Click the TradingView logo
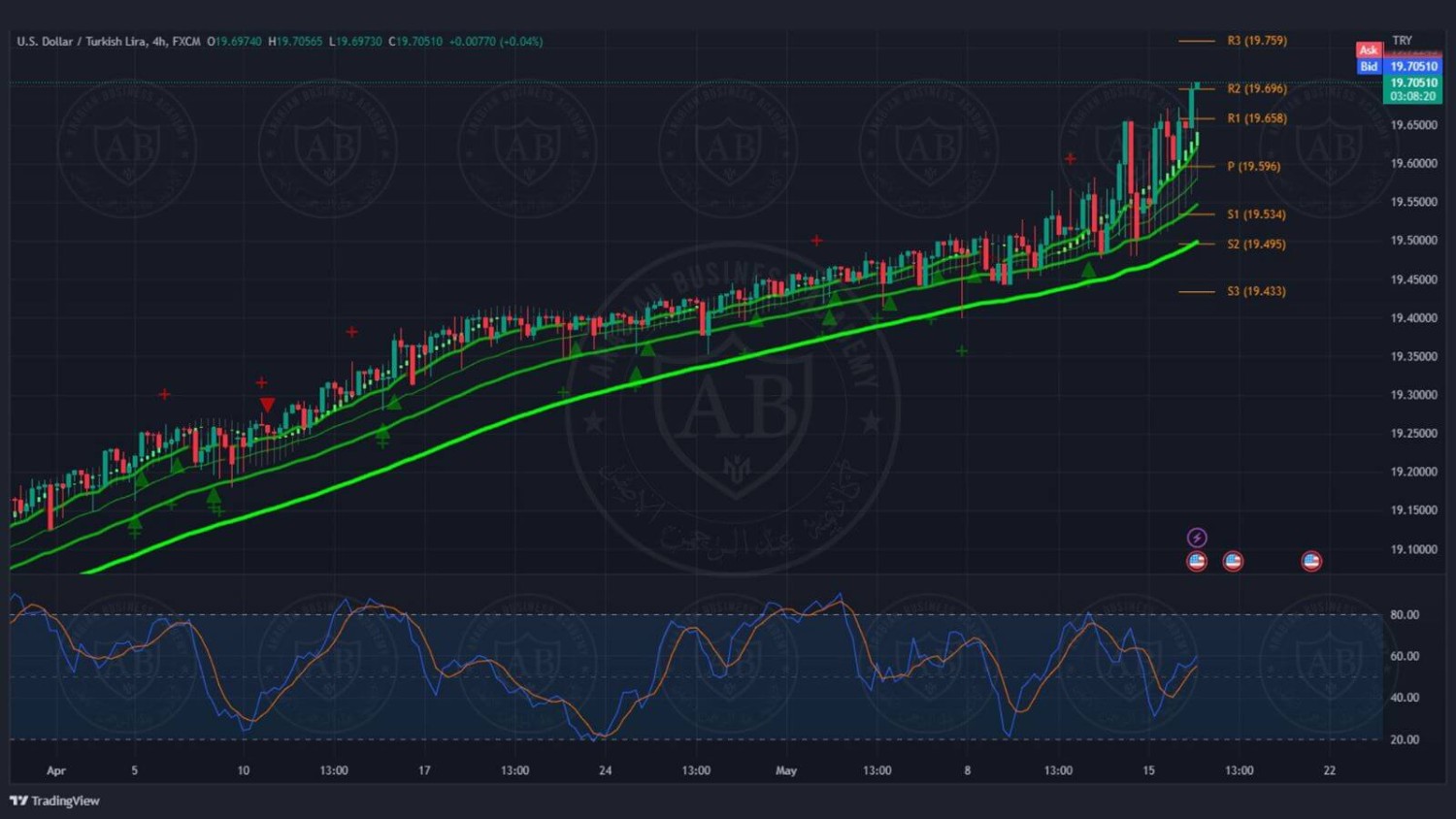This screenshot has width=1456, height=819. [x=54, y=801]
